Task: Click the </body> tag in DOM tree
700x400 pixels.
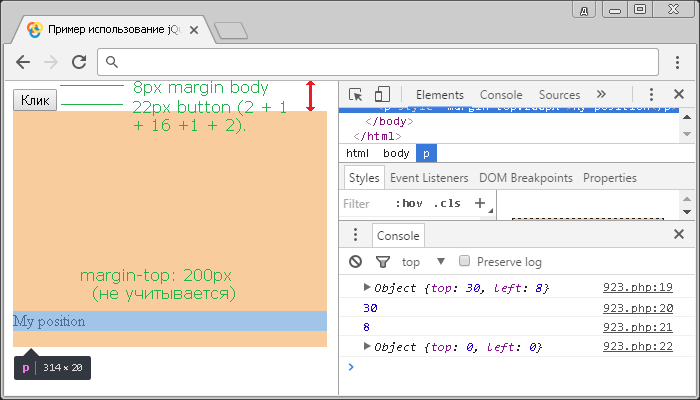Action: coord(389,121)
